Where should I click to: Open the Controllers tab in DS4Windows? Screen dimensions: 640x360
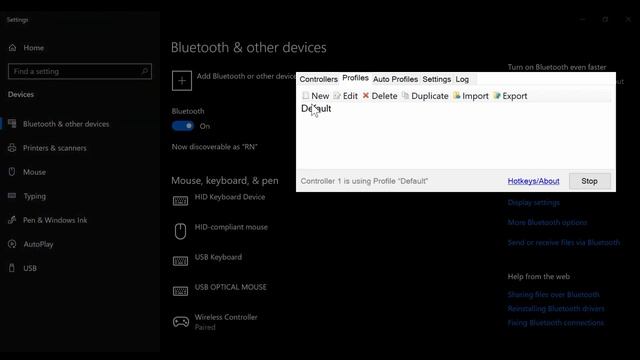pyautogui.click(x=318, y=79)
